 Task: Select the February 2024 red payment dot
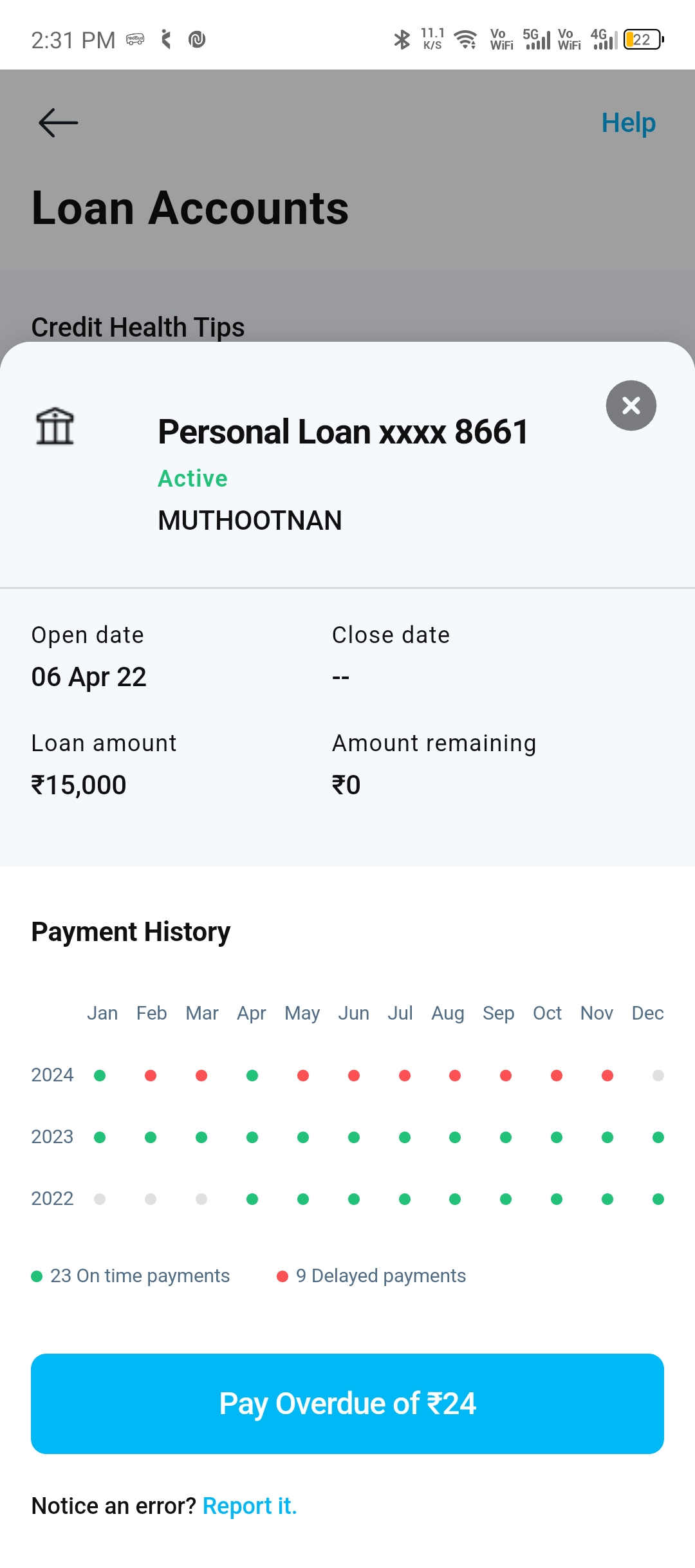pyautogui.click(x=151, y=1076)
